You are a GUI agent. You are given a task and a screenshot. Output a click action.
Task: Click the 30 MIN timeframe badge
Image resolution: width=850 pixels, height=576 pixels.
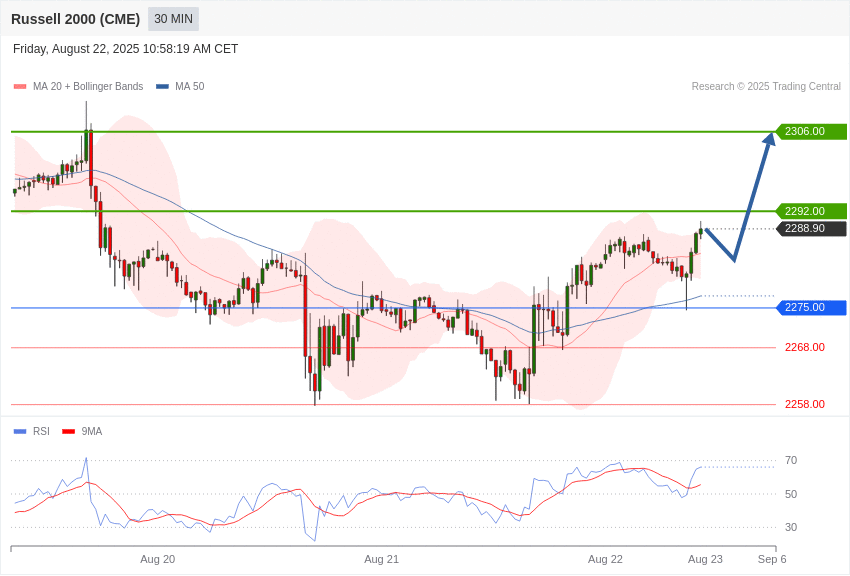point(173,19)
